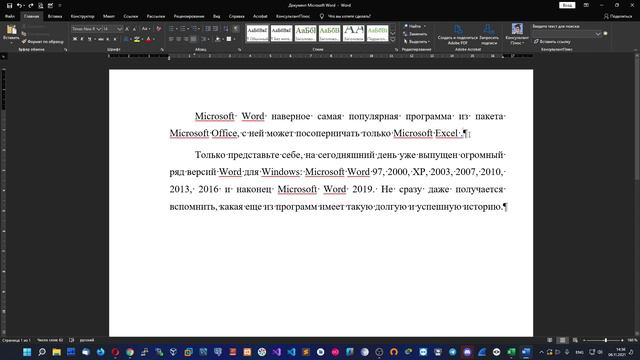Switch to the Ссылки (References) tab
This screenshot has width=640, height=360.
[x=131, y=16]
